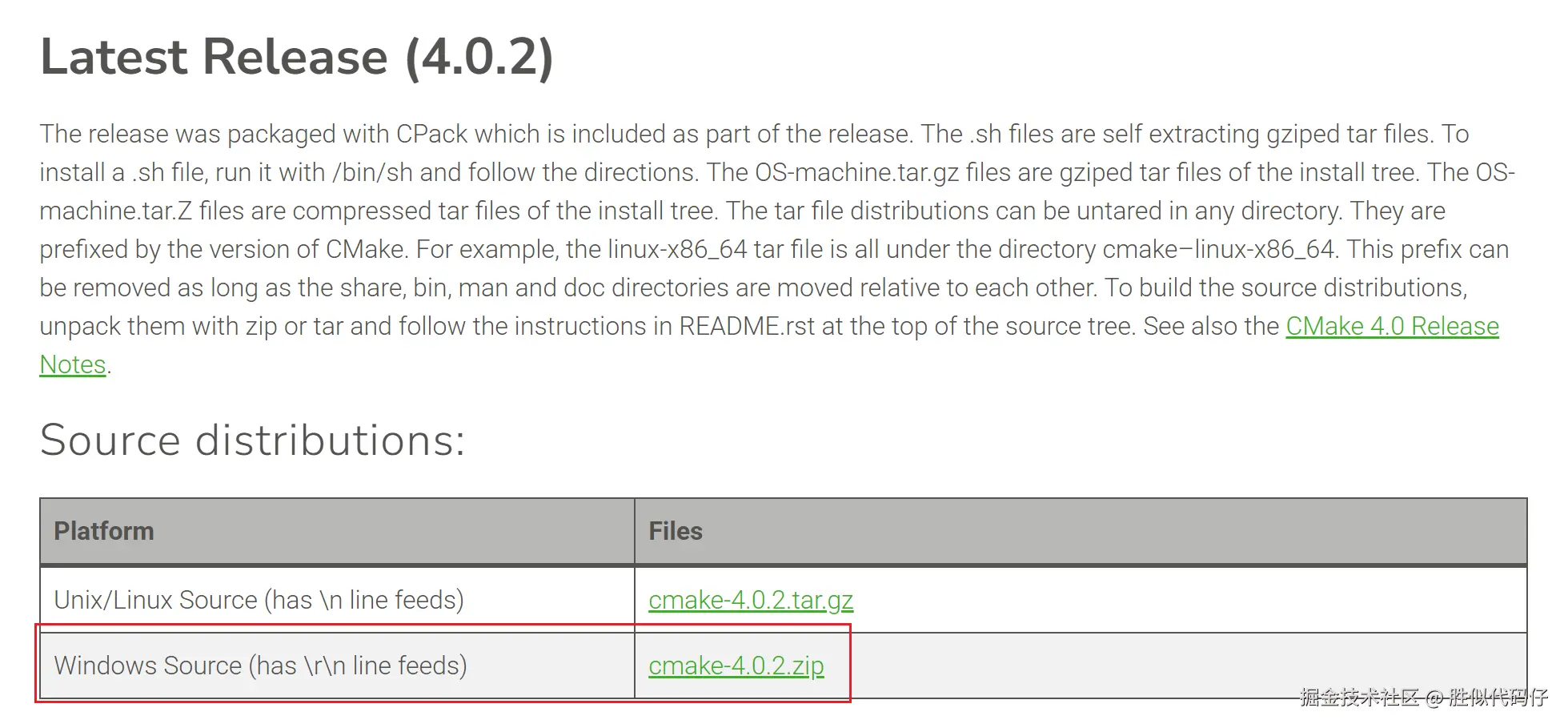Click the 'Latest Release (4.0.2)' heading

pos(296,57)
